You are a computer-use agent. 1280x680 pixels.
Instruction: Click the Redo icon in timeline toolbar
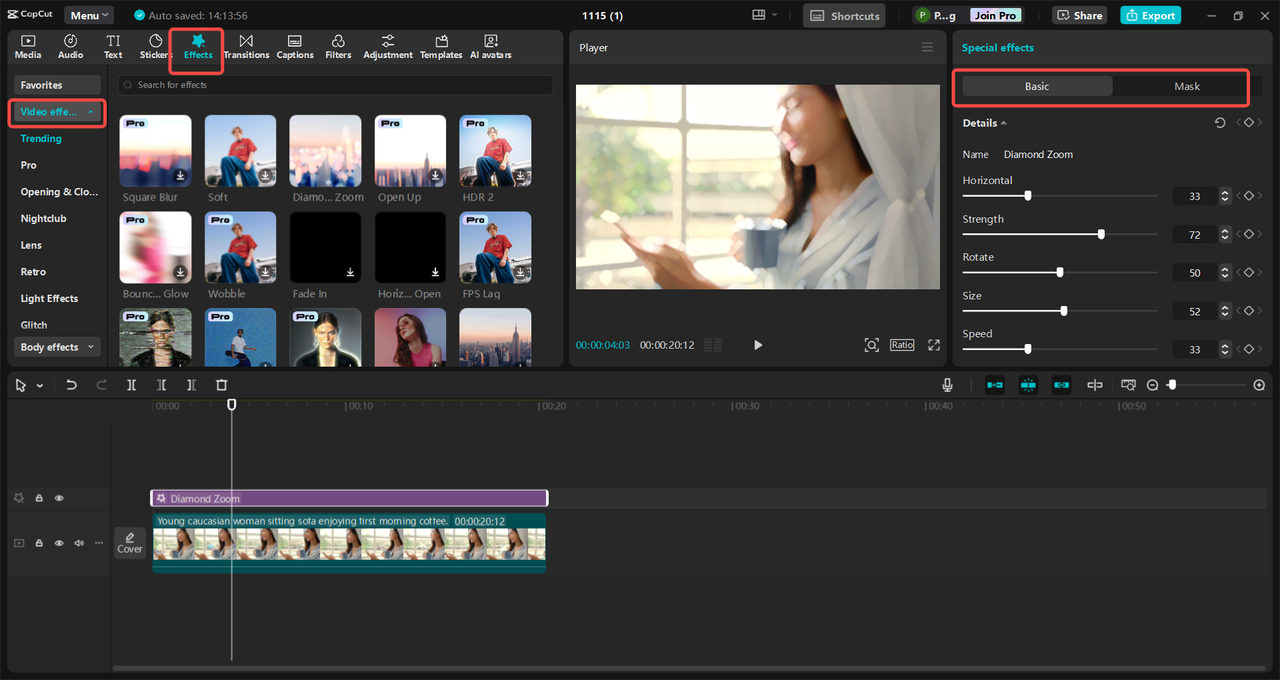[x=101, y=385]
